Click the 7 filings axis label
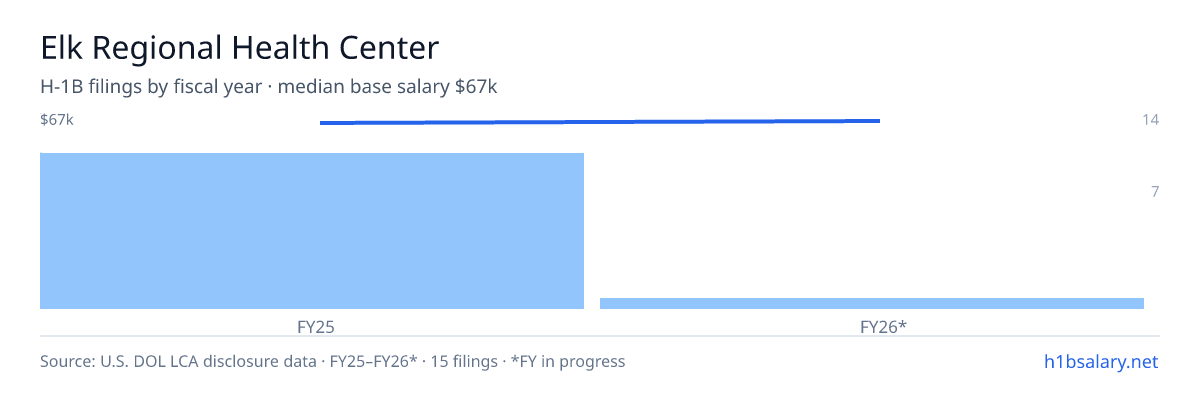The height and width of the screenshot is (400, 1200). [x=1154, y=191]
